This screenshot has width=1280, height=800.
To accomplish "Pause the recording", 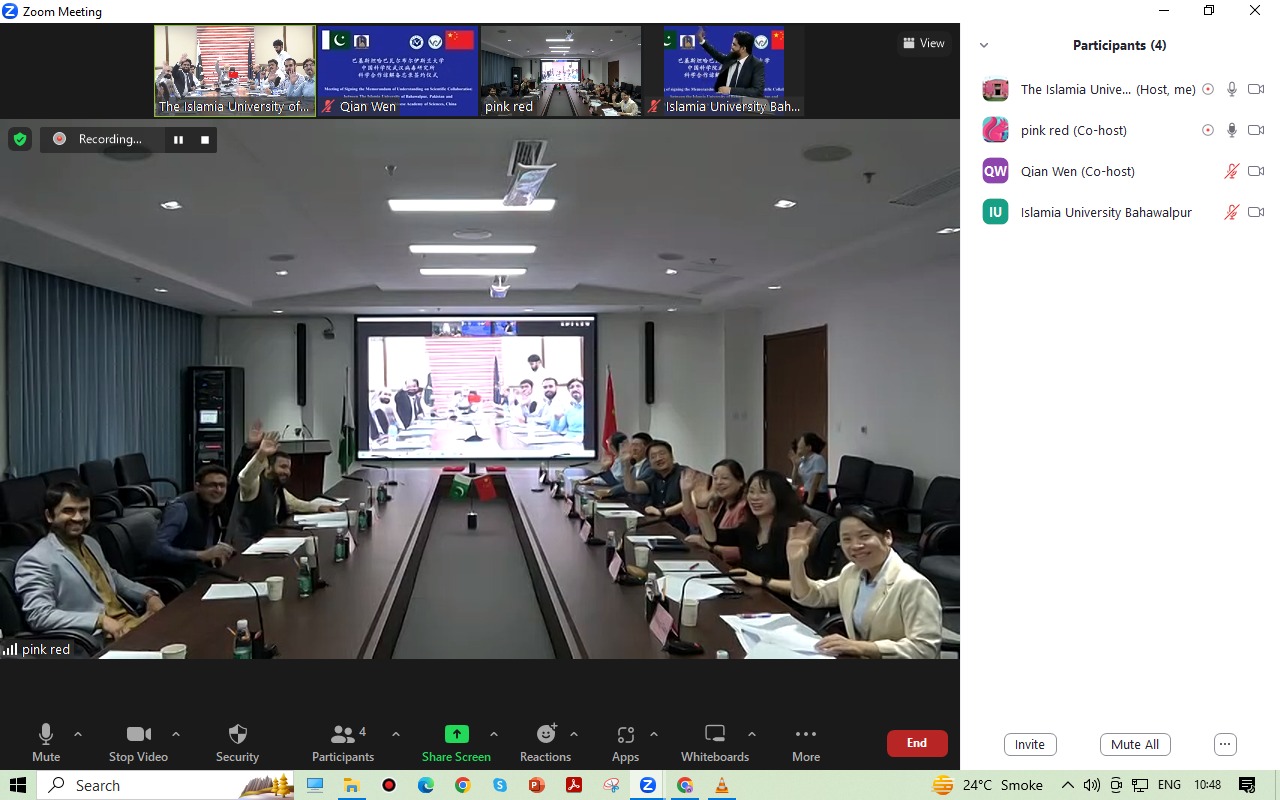I will (178, 139).
